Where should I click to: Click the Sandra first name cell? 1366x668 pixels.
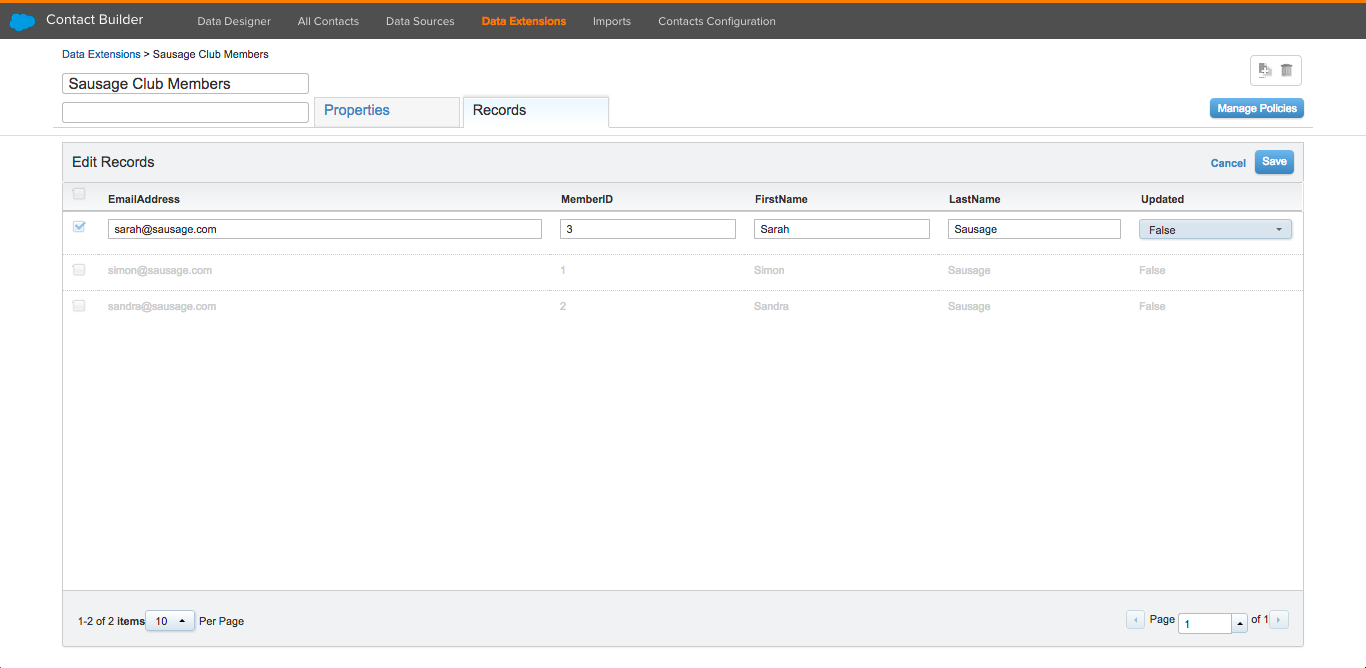[771, 306]
